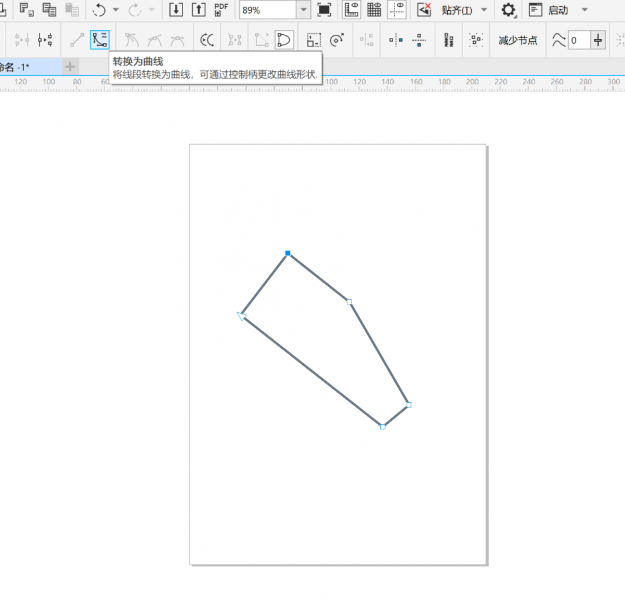Viewport: 625px width, 600px height.
Task: Click the Reverse Direction curve icon
Action: [207, 40]
